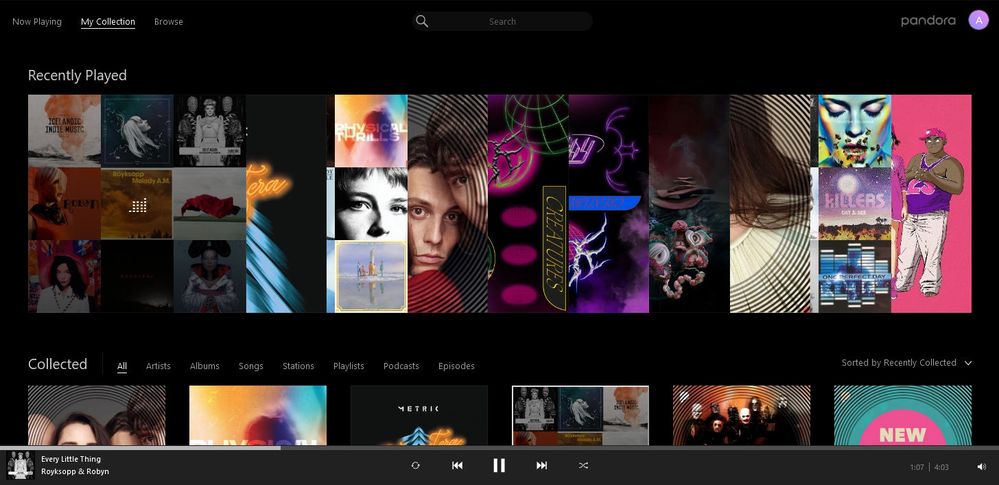The width and height of the screenshot is (999, 485).
Task: Open Royksopp & Robyn artist link
Action: (x=75, y=471)
